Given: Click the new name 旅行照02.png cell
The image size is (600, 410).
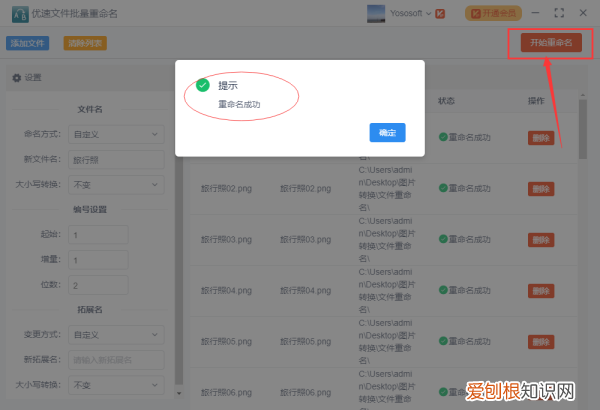Looking at the screenshot, I should (305, 189).
